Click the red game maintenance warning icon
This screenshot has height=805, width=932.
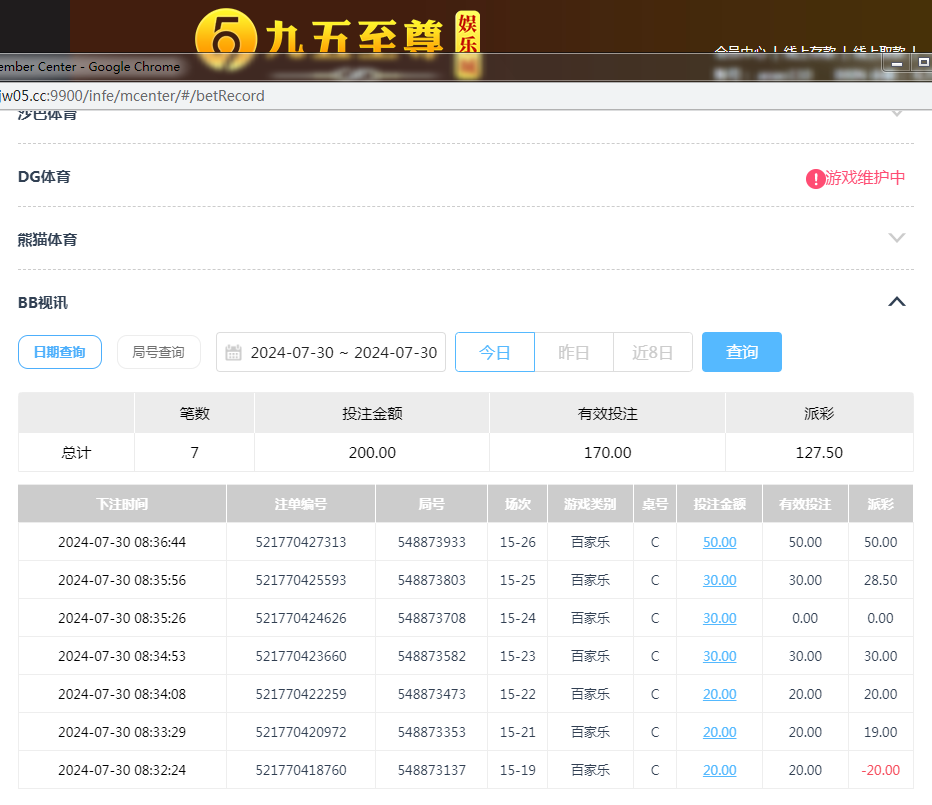pos(815,178)
